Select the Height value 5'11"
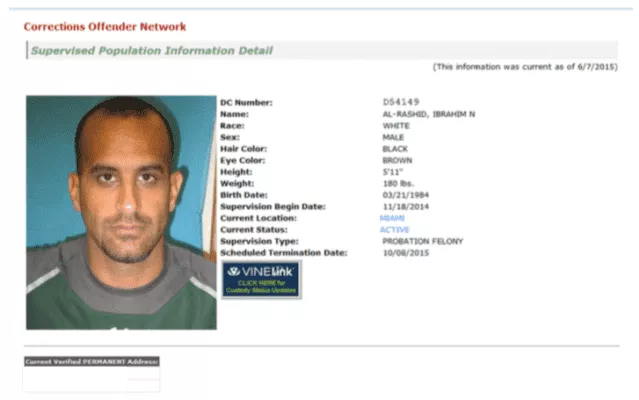 (392, 172)
